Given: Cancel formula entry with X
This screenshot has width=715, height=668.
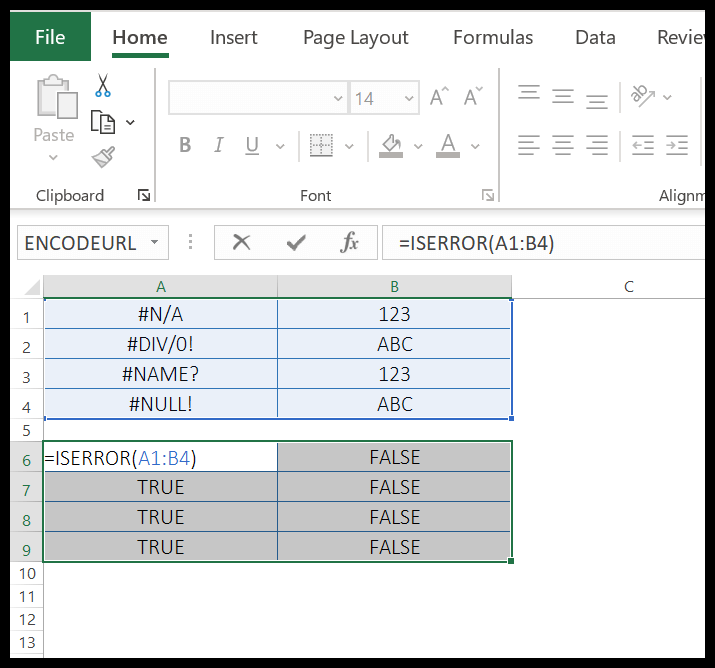Looking at the screenshot, I should click(x=241, y=242).
